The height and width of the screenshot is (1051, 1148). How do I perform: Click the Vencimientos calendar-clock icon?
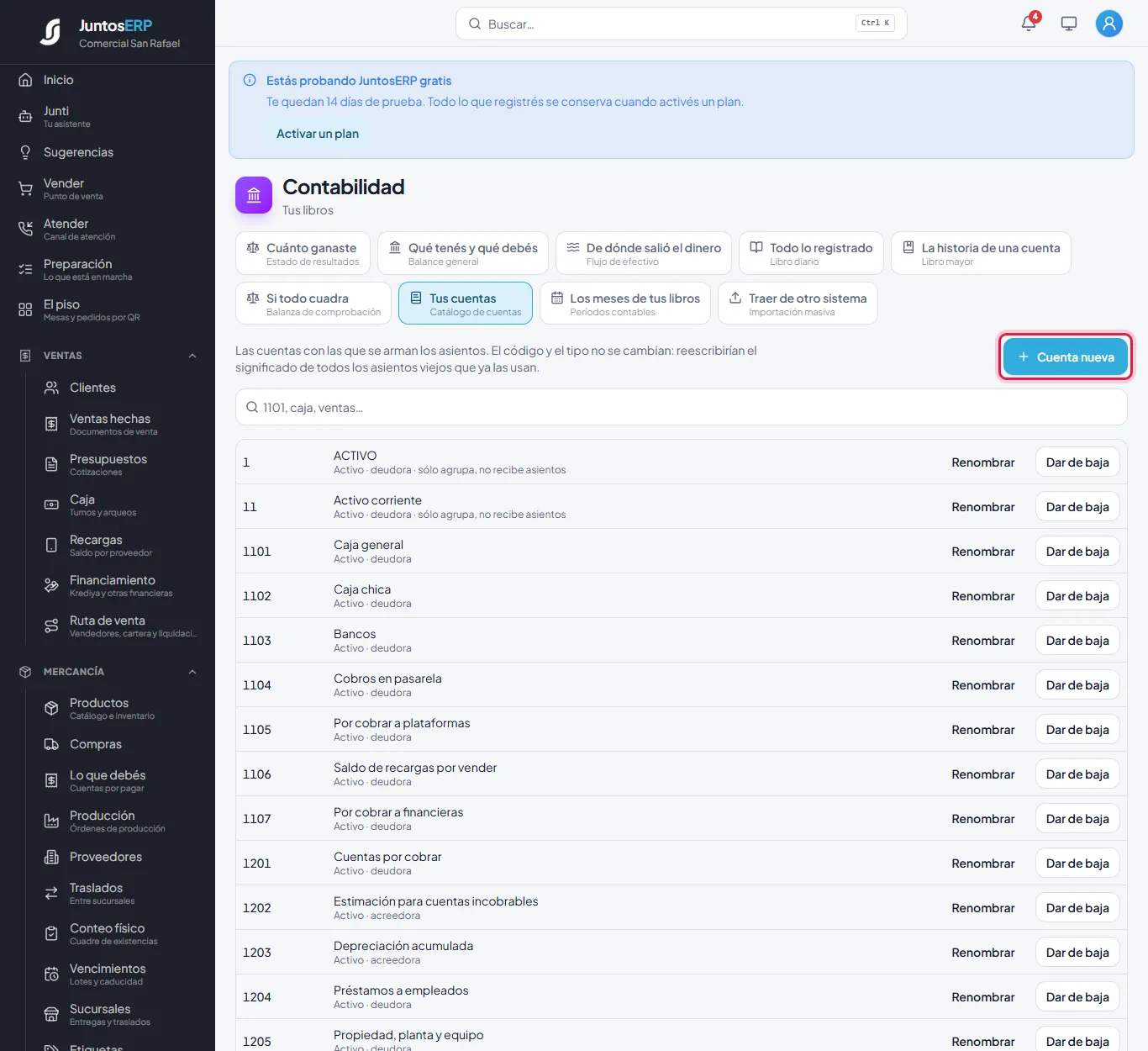pos(51,974)
